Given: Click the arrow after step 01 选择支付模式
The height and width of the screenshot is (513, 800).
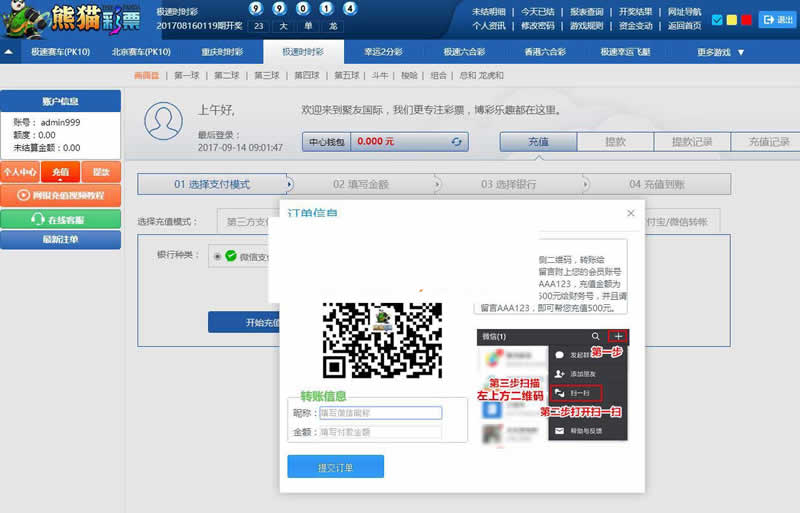Looking at the screenshot, I should click(x=289, y=184).
